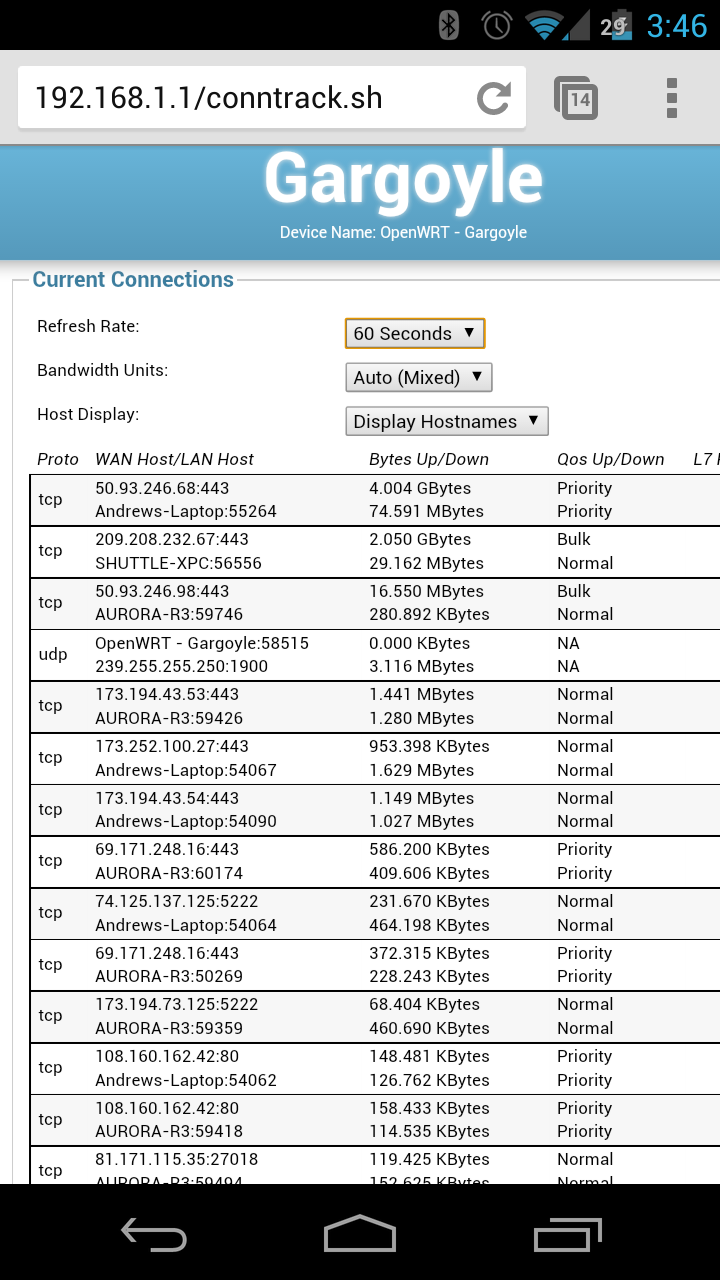Click the 74.591 MBytes value
This screenshot has height=1280, width=720.
426,511
